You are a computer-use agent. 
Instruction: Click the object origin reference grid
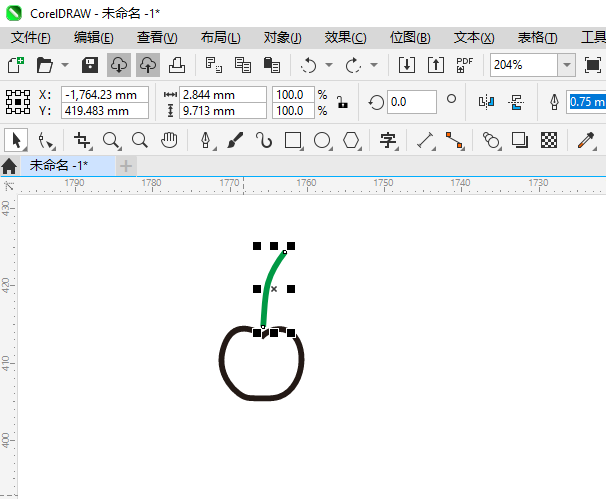click(18, 102)
